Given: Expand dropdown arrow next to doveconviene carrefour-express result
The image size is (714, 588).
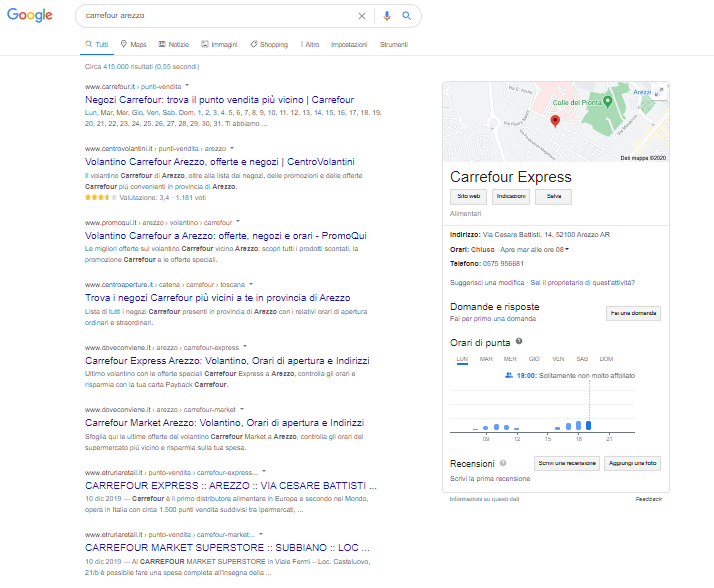Looking at the screenshot, I should tap(245, 347).
